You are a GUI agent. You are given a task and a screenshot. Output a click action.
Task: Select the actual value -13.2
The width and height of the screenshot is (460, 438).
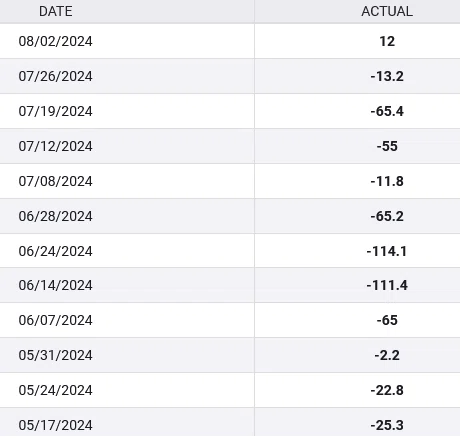point(387,76)
